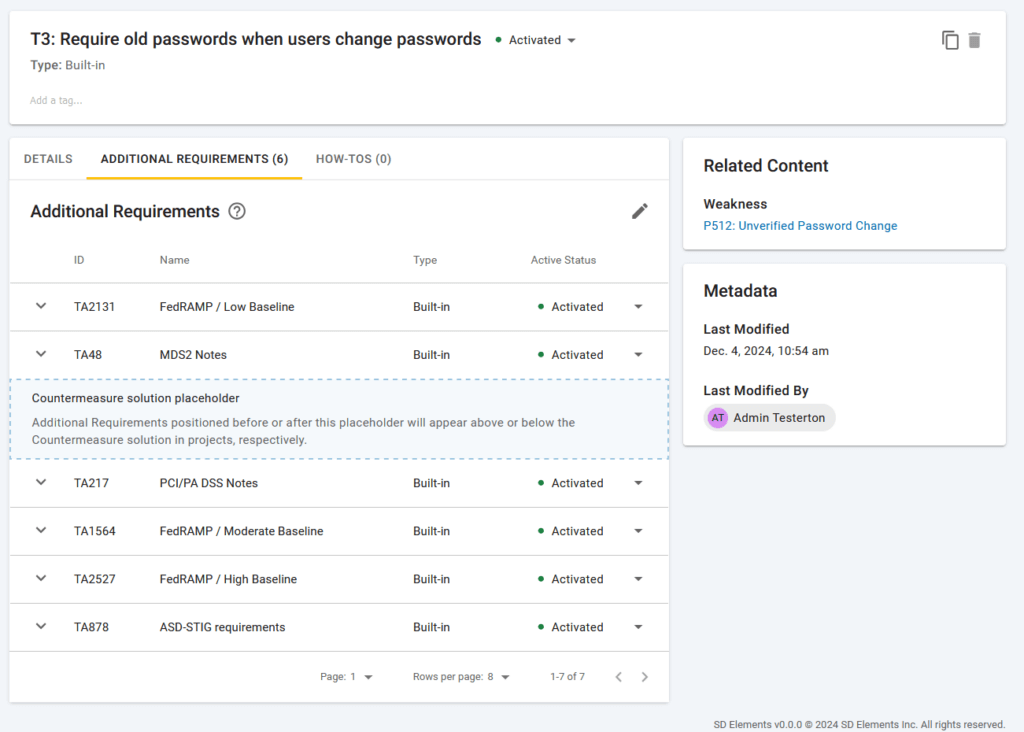Click the MDS2 Notes name cell
This screenshot has width=1024, height=732.
[x=193, y=355]
